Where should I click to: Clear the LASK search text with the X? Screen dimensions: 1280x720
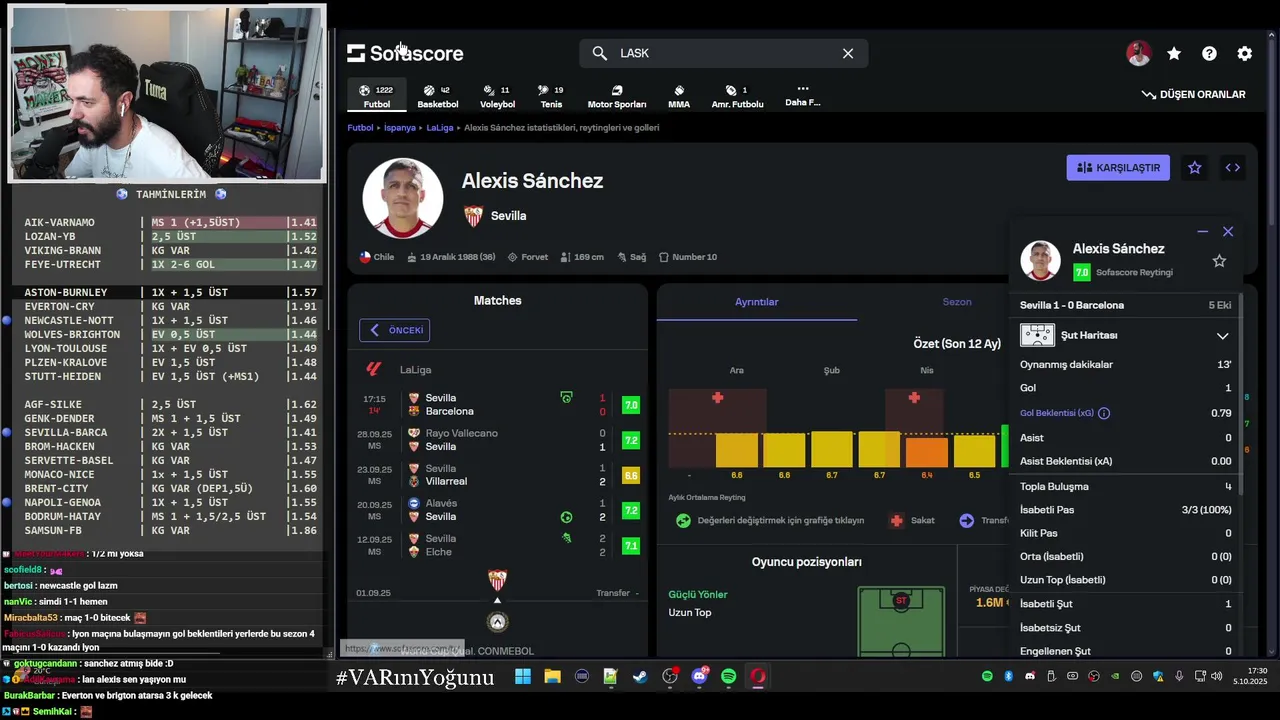pyautogui.click(x=848, y=53)
